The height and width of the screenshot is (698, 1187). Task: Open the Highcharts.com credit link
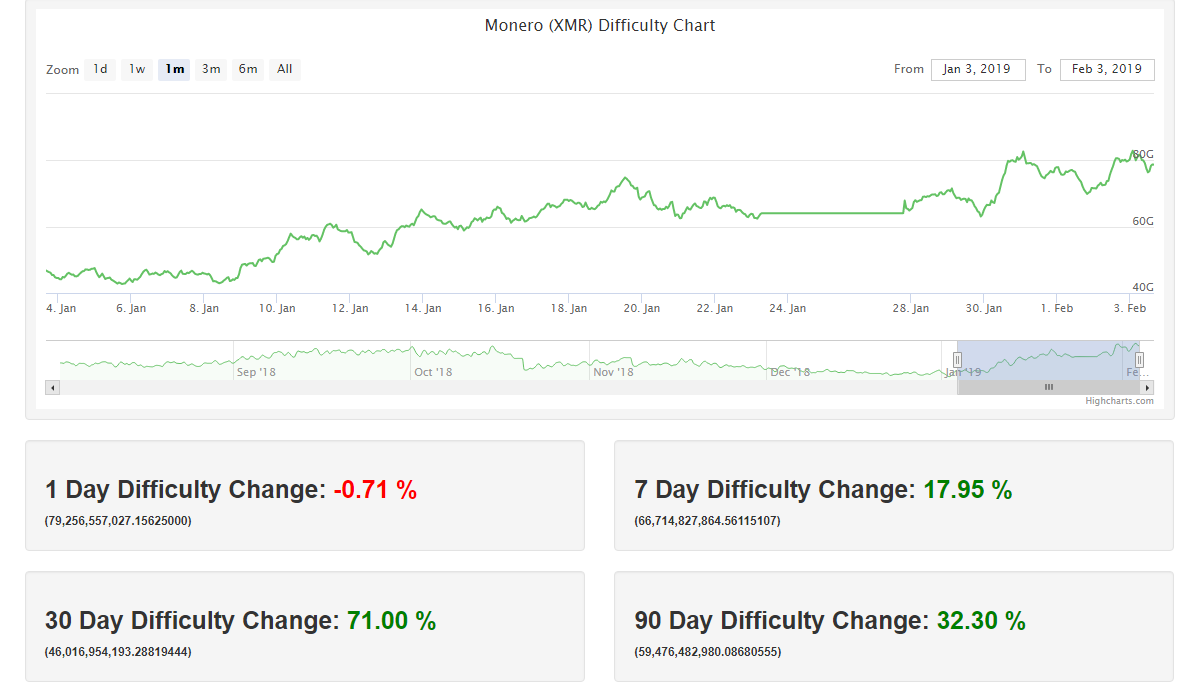[1119, 401]
